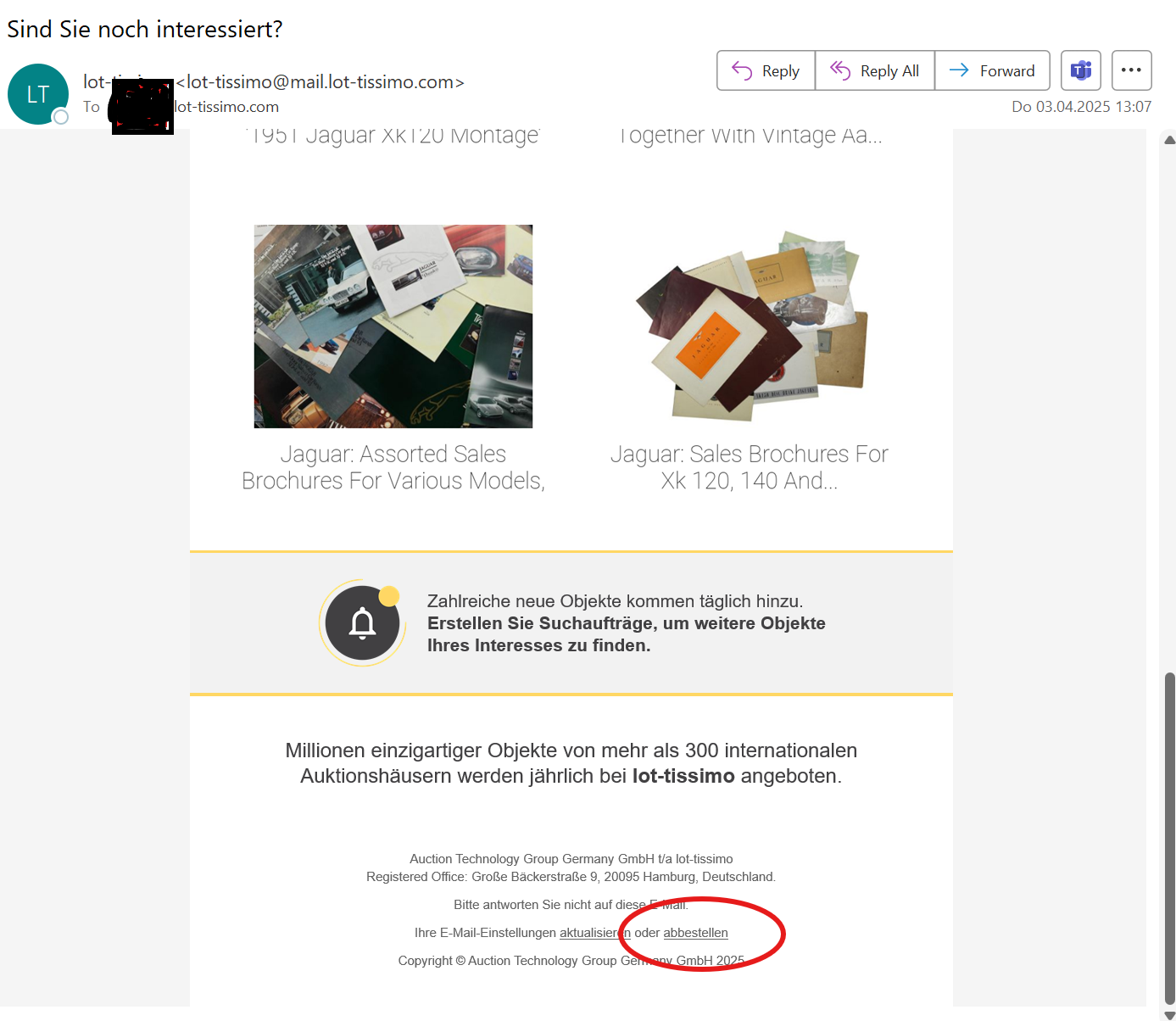Open the more actions ellipsis menu
This screenshot has height=1021, width=1176.
pos(1131,70)
